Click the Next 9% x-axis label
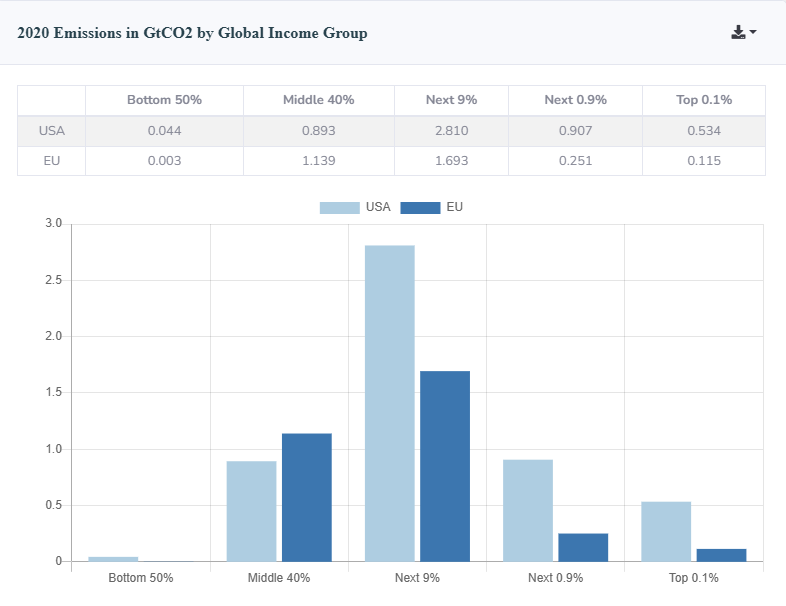The width and height of the screenshot is (786, 606). click(x=417, y=578)
